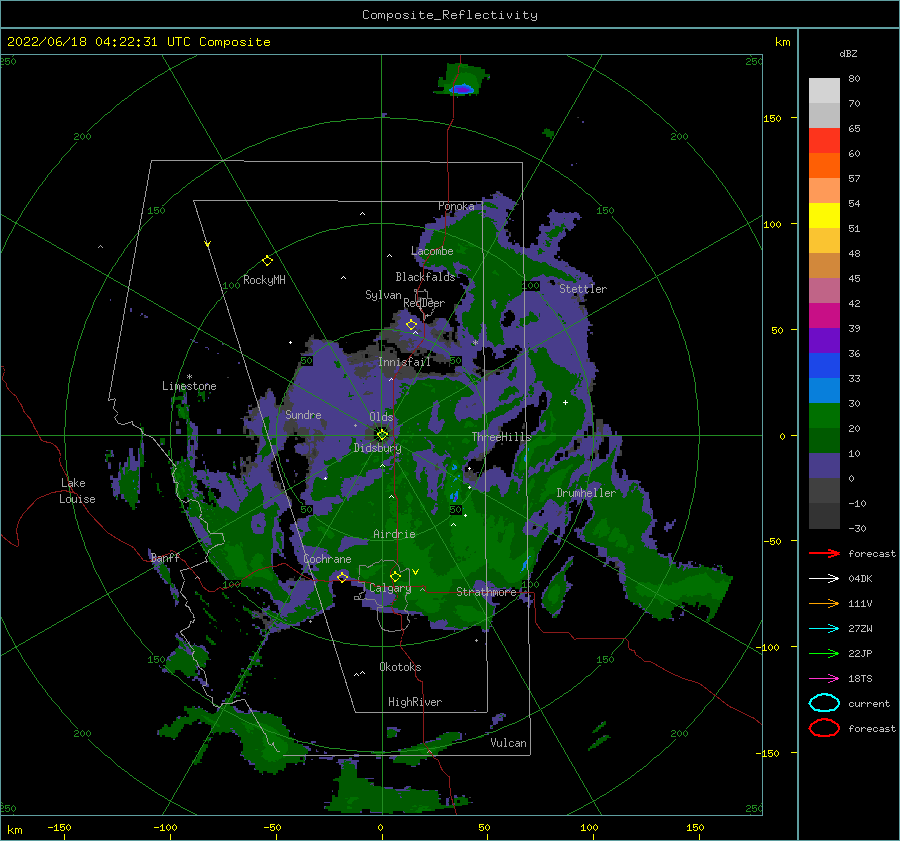Select the RockyMH label
Viewport: 900px width, 841px height.
[264, 280]
